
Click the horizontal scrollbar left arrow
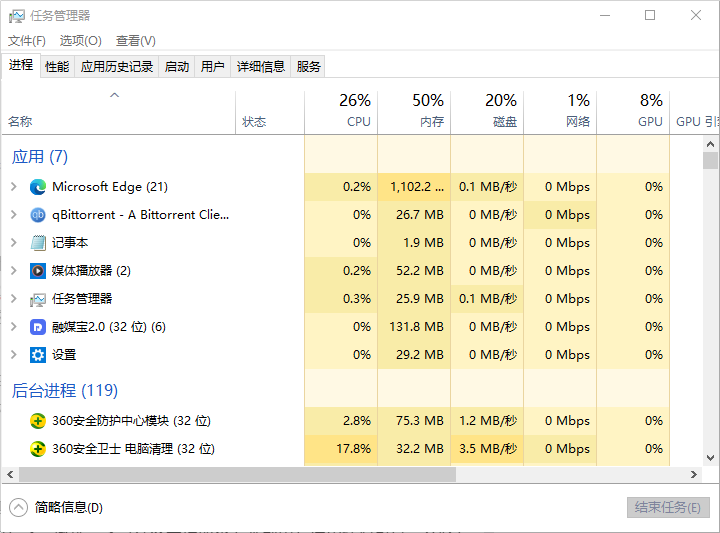(x=10, y=475)
